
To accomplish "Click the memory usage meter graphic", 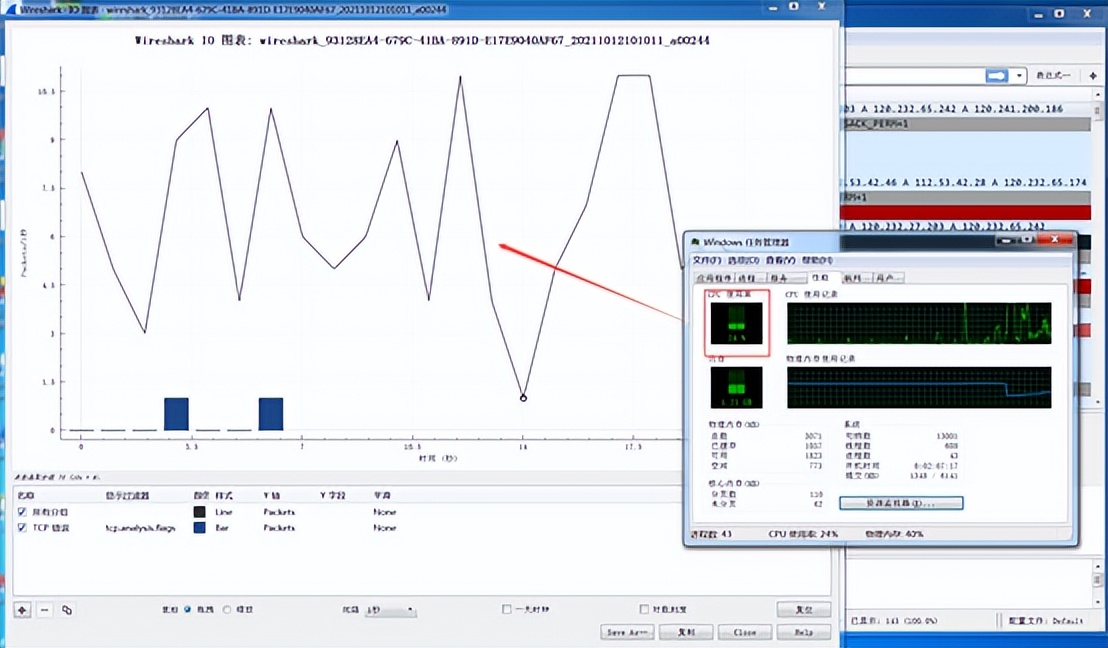I will point(736,386).
